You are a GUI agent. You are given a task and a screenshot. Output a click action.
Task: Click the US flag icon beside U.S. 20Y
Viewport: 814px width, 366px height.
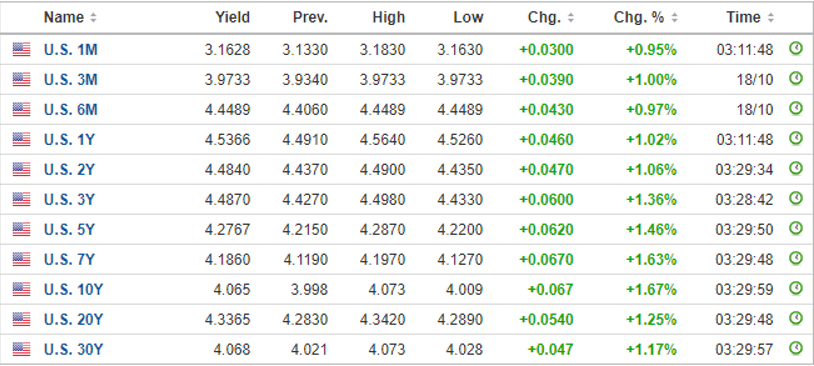pyautogui.click(x=21, y=319)
